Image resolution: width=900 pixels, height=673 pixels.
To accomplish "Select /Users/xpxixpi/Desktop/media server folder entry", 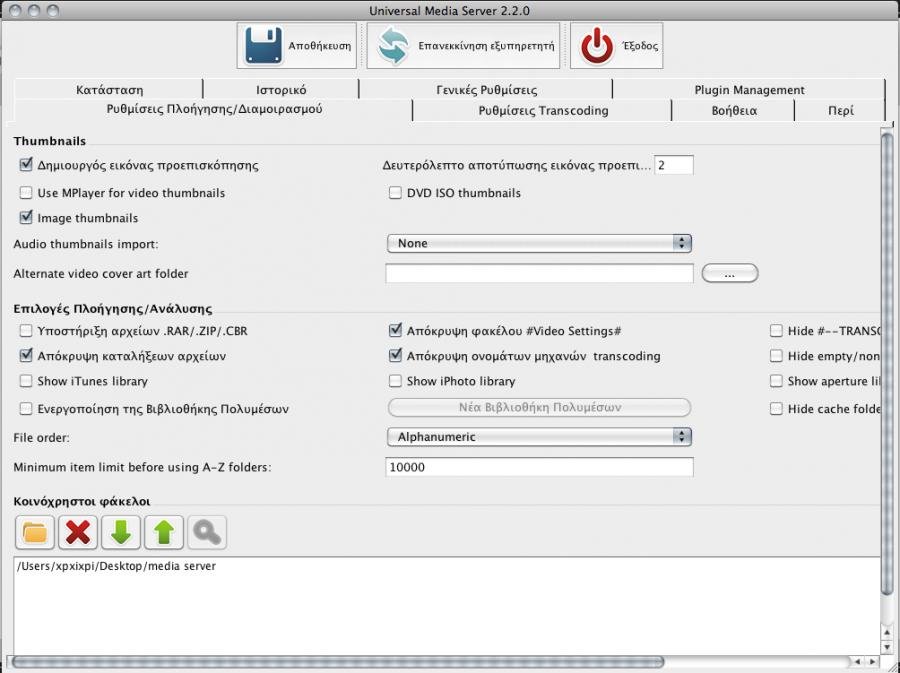I will click(117, 566).
